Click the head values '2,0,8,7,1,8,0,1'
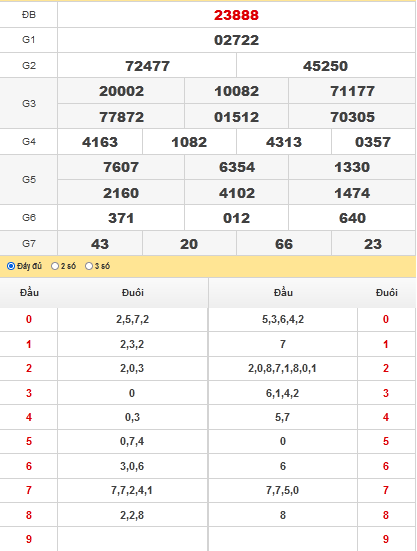 [282, 368]
